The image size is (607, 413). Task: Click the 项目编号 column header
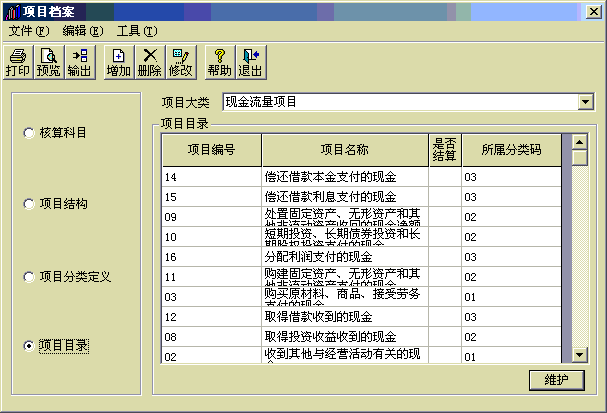211,150
